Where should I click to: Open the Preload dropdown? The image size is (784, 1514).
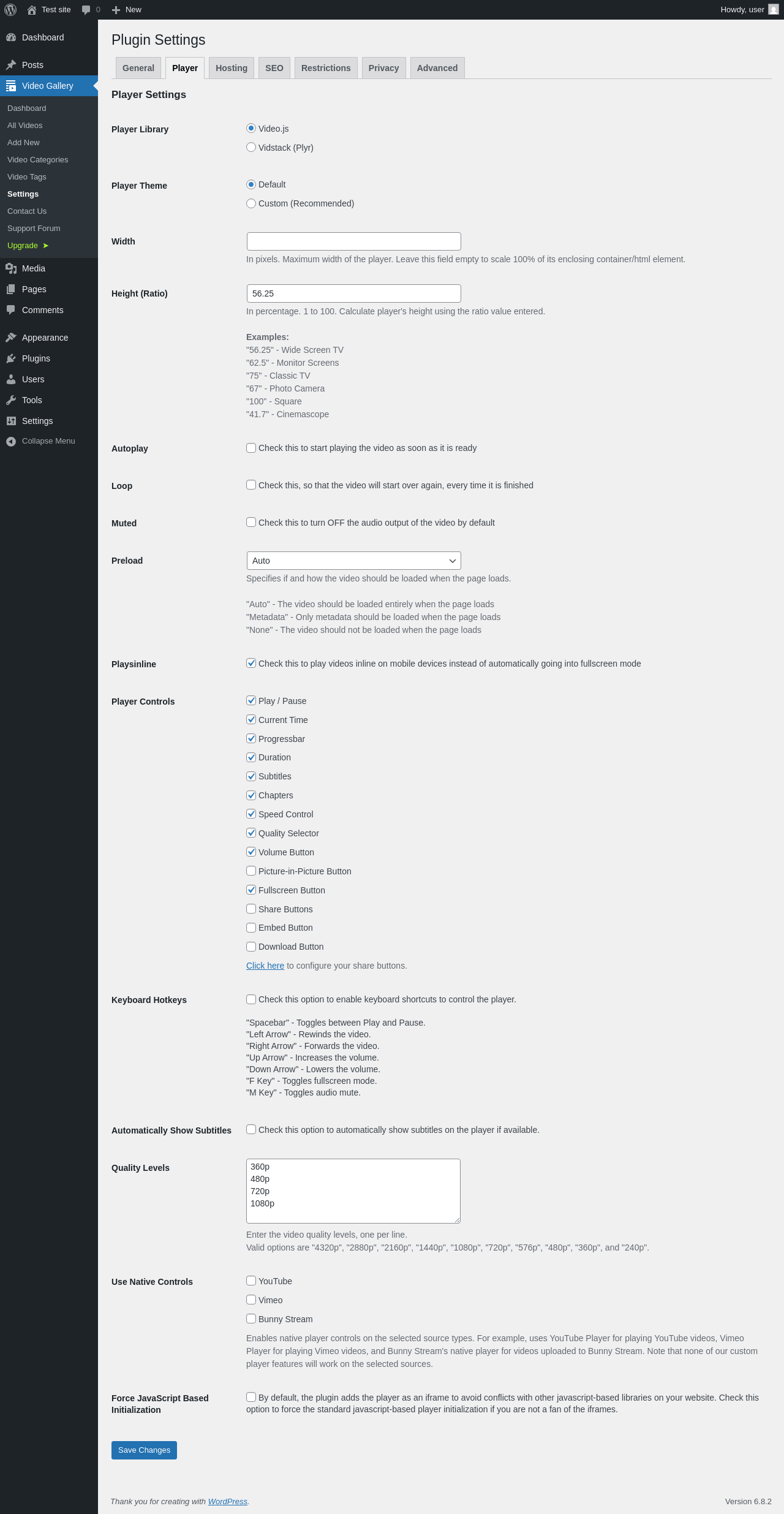pos(353,561)
